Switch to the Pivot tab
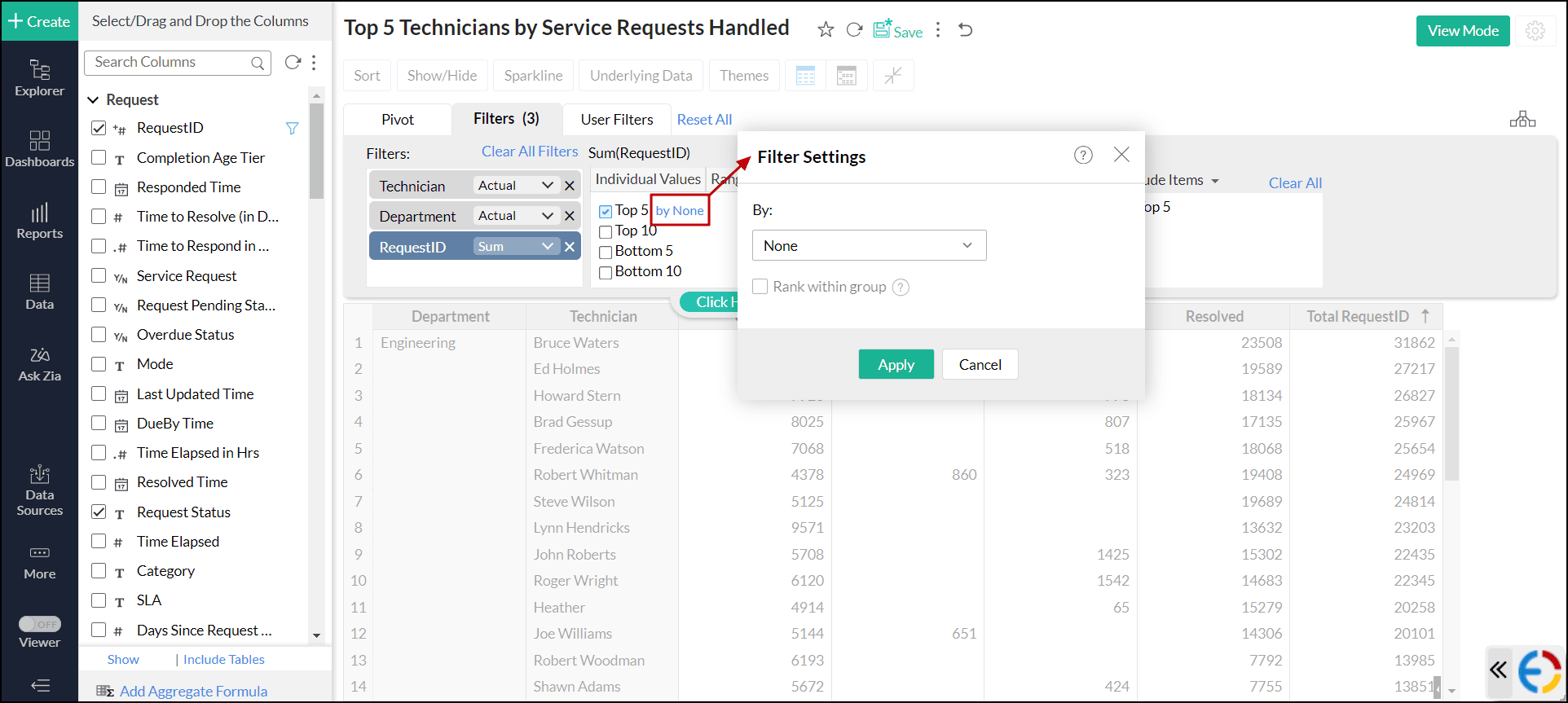 (398, 120)
